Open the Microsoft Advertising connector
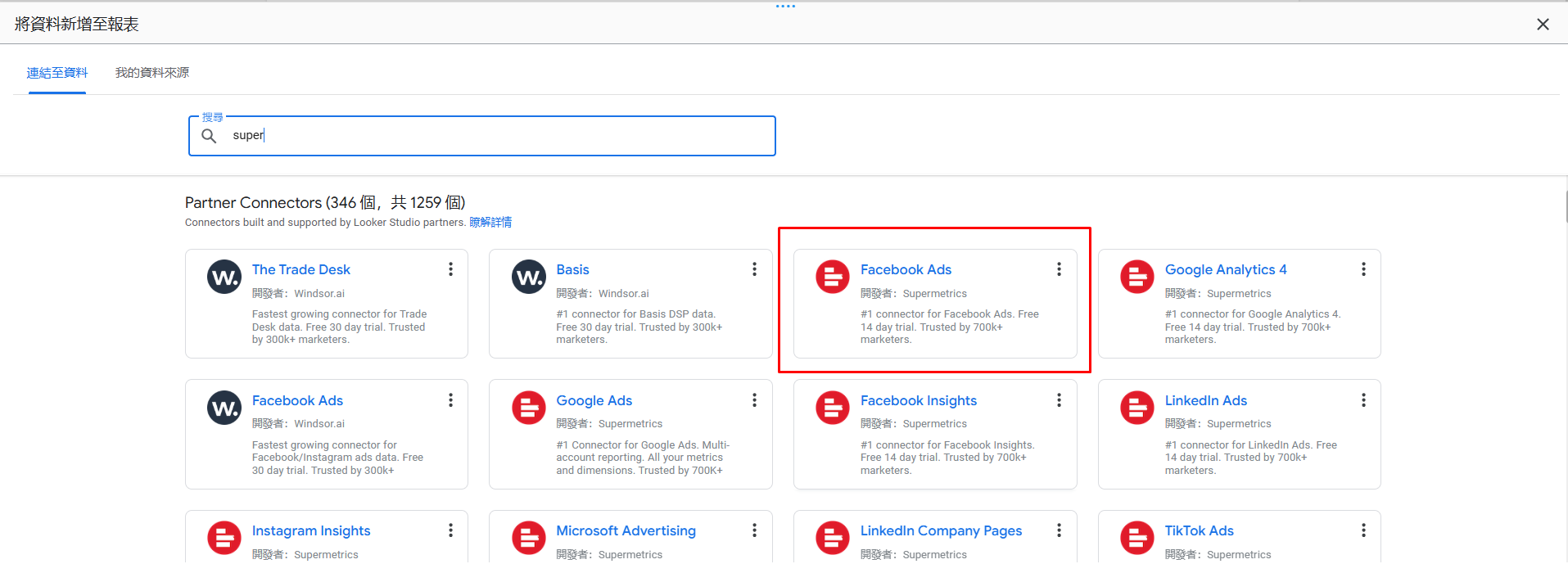Screen dimensions: 1568x564 626,531
